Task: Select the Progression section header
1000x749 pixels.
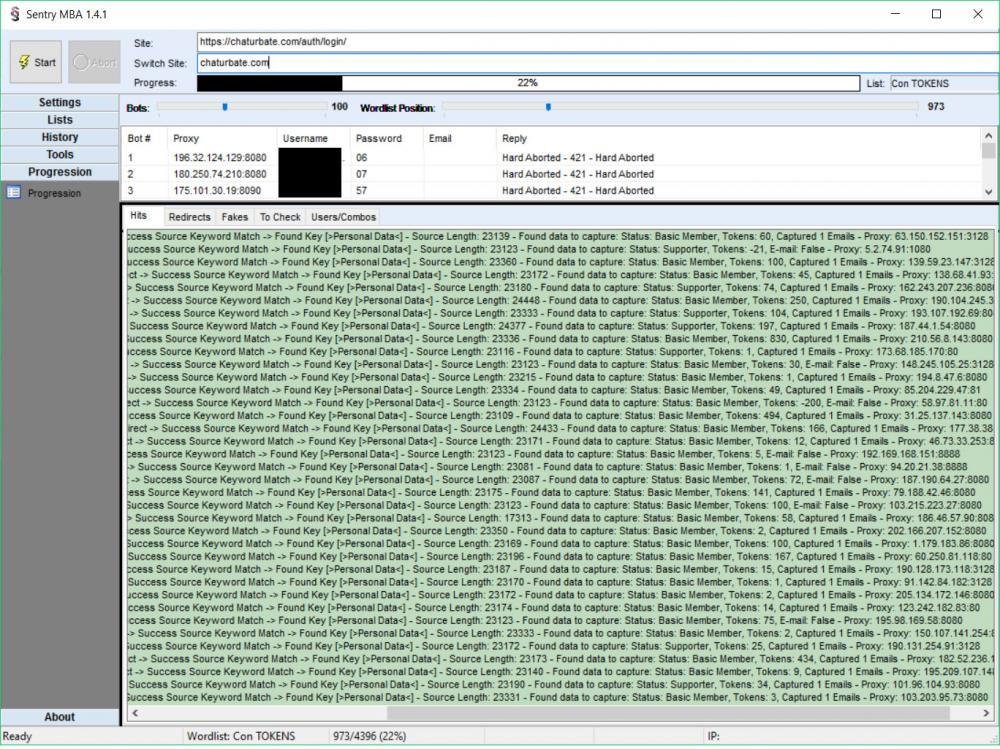Action: pyautogui.click(x=59, y=172)
